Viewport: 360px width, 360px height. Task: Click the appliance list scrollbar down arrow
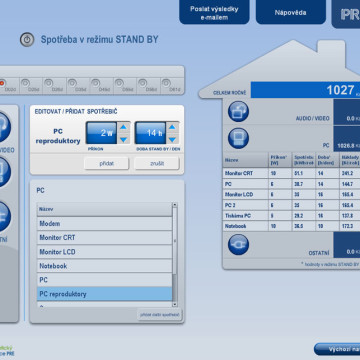tap(175, 304)
